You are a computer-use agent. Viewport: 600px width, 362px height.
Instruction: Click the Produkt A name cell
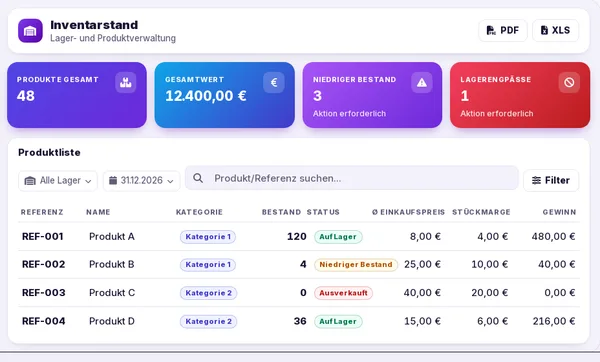pos(112,236)
